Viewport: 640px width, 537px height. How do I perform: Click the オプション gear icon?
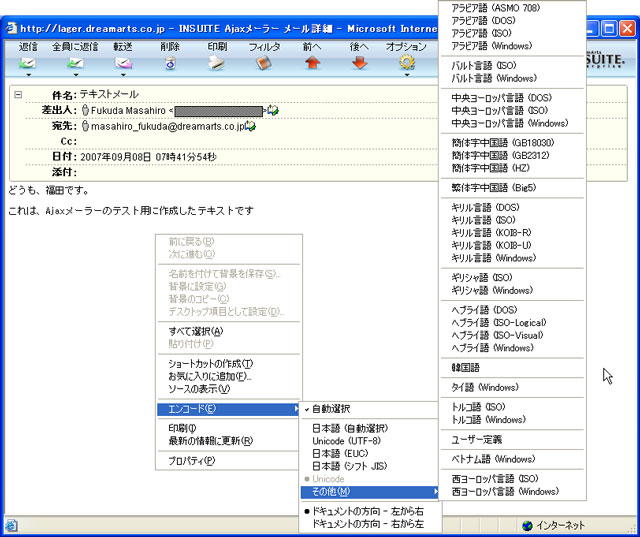406,64
